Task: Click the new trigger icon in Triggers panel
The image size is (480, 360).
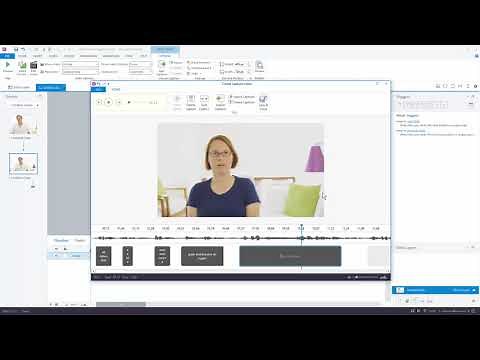Action: click(399, 104)
